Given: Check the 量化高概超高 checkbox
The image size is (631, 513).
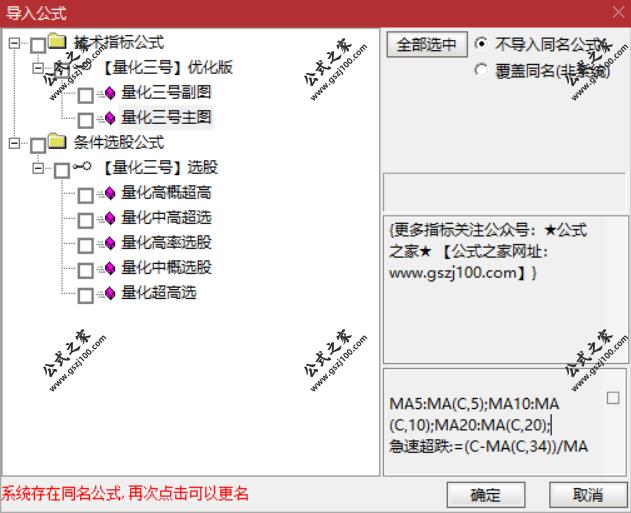Looking at the screenshot, I should (x=86, y=196).
